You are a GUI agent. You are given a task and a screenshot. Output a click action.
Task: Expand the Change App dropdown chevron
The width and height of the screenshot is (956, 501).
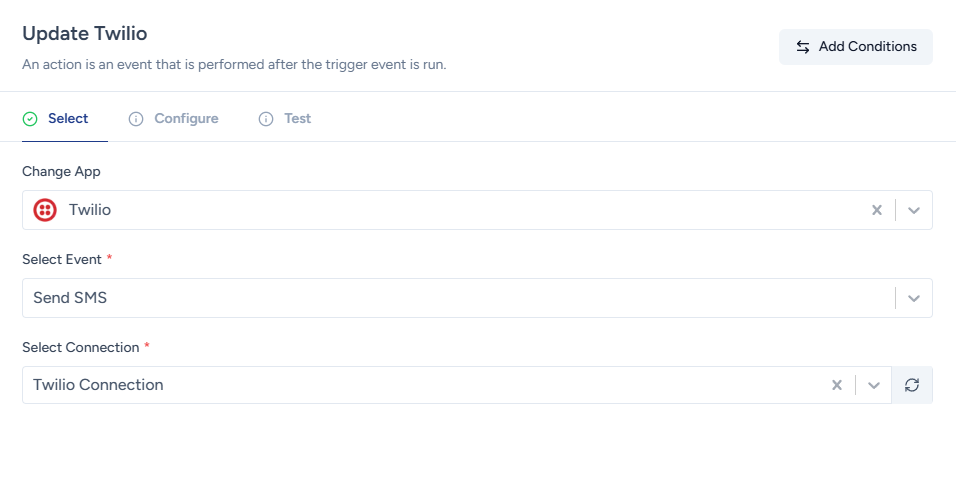pyautogui.click(x=913, y=210)
